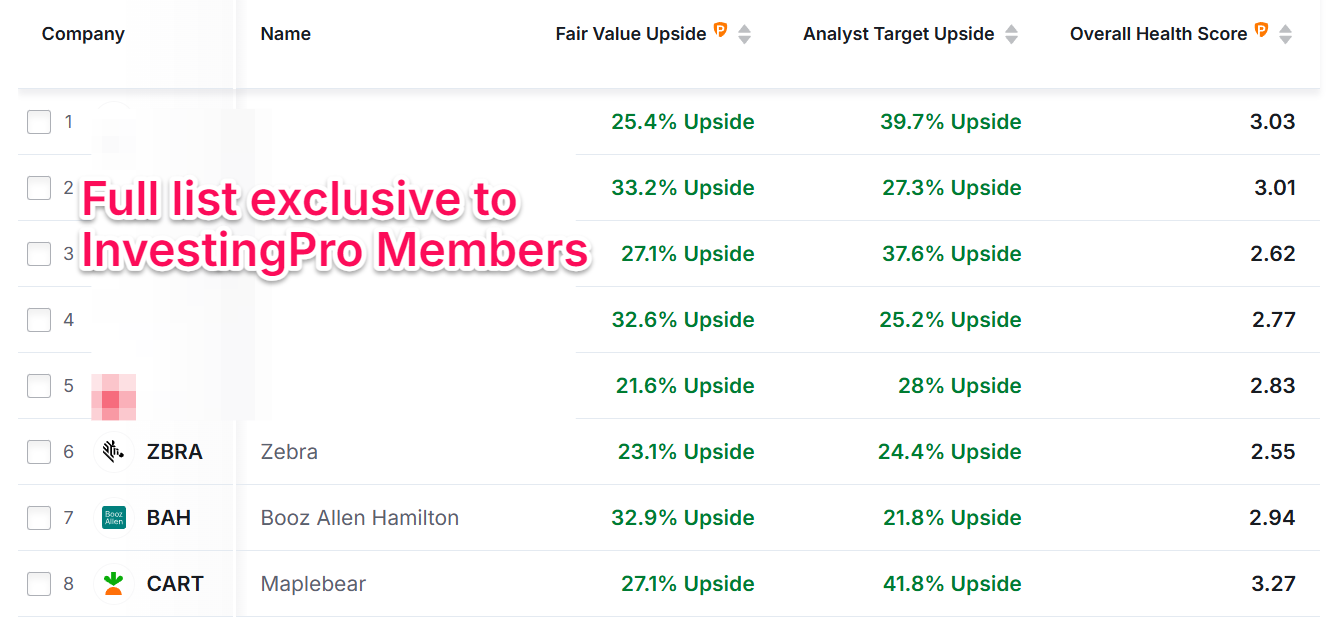The image size is (1343, 632).
Task: Open the Booz Allen Hamilton name link
Action: [x=359, y=518]
